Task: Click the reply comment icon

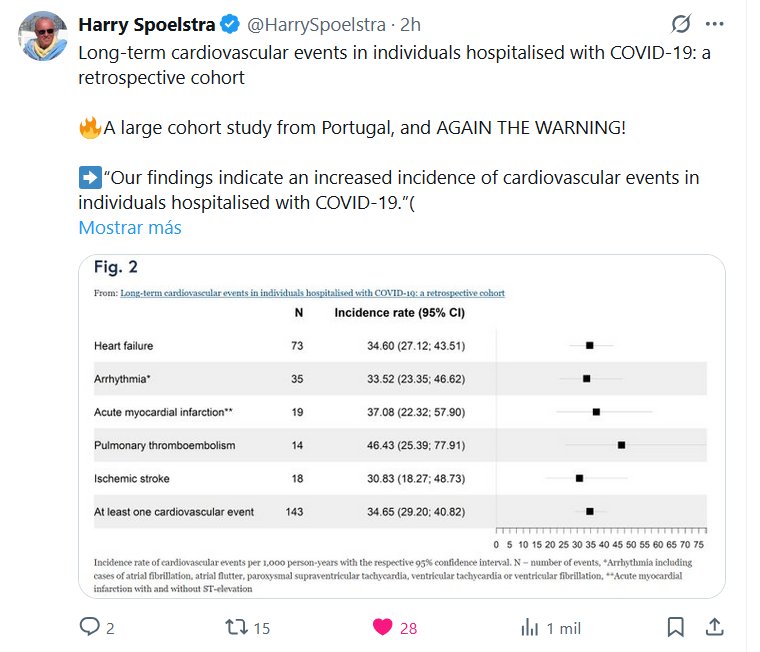Action: click(x=90, y=627)
